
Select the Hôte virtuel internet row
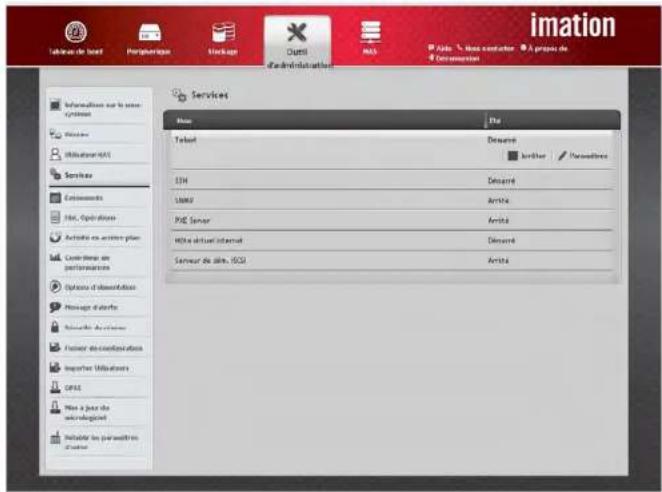point(392,240)
